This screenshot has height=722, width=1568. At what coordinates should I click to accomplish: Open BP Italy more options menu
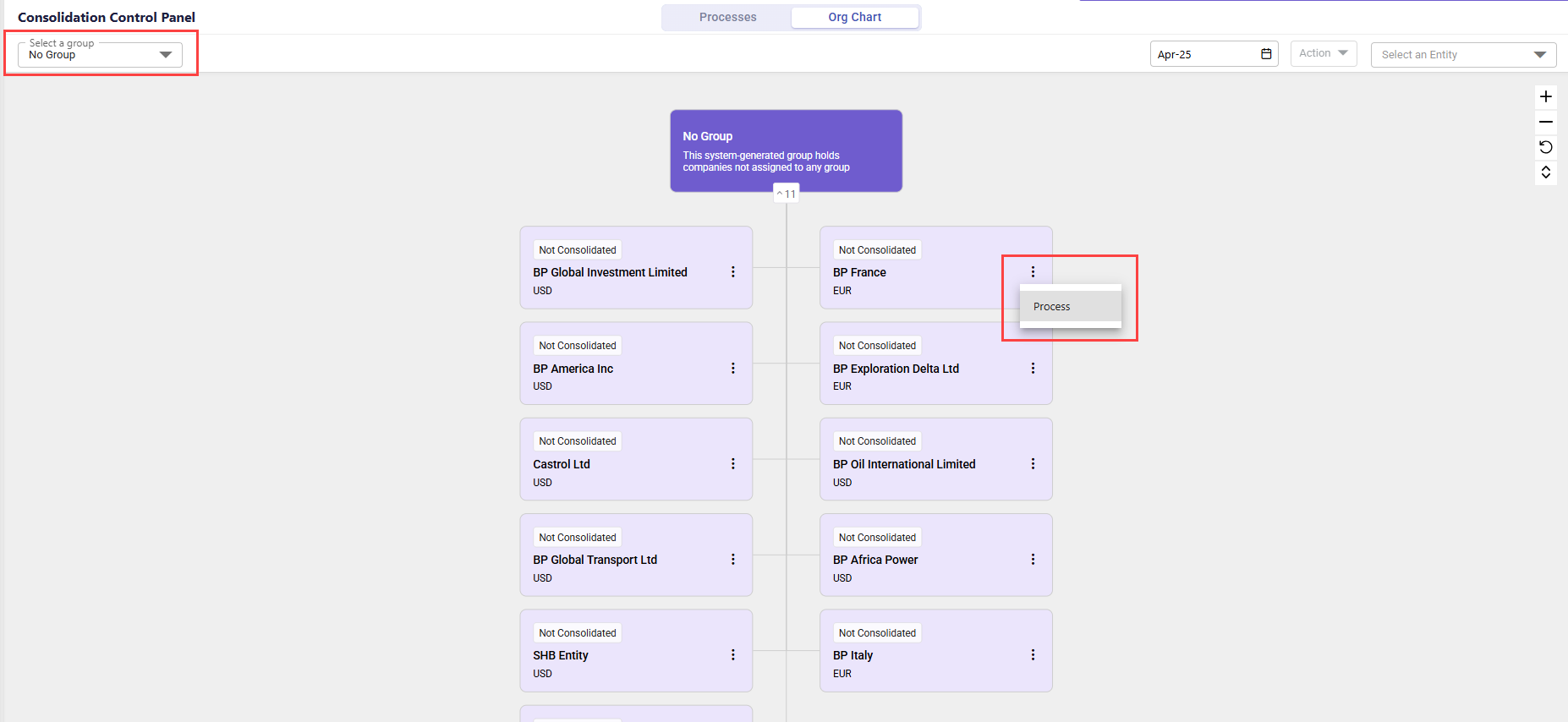point(1033,655)
